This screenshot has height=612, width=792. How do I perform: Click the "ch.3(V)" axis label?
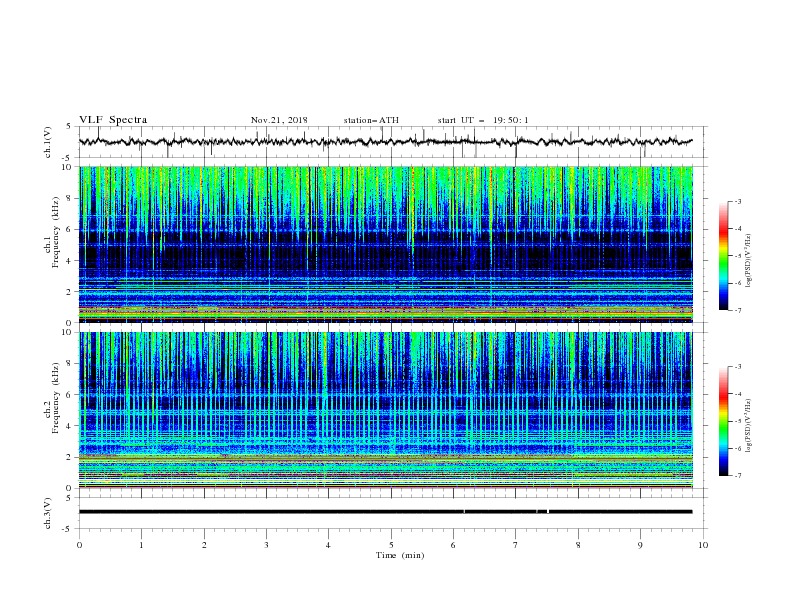coord(48,513)
